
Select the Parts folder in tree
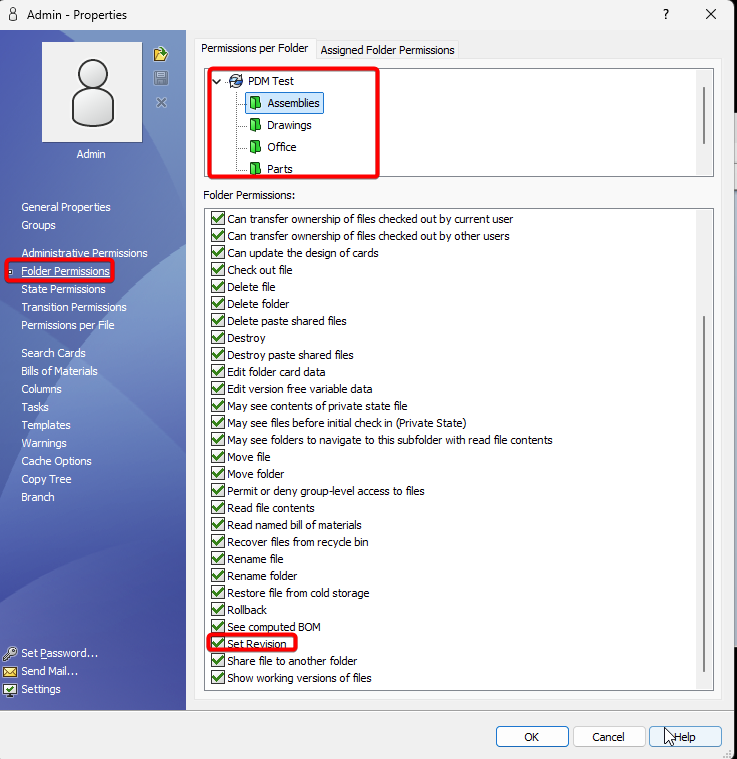click(x=280, y=169)
